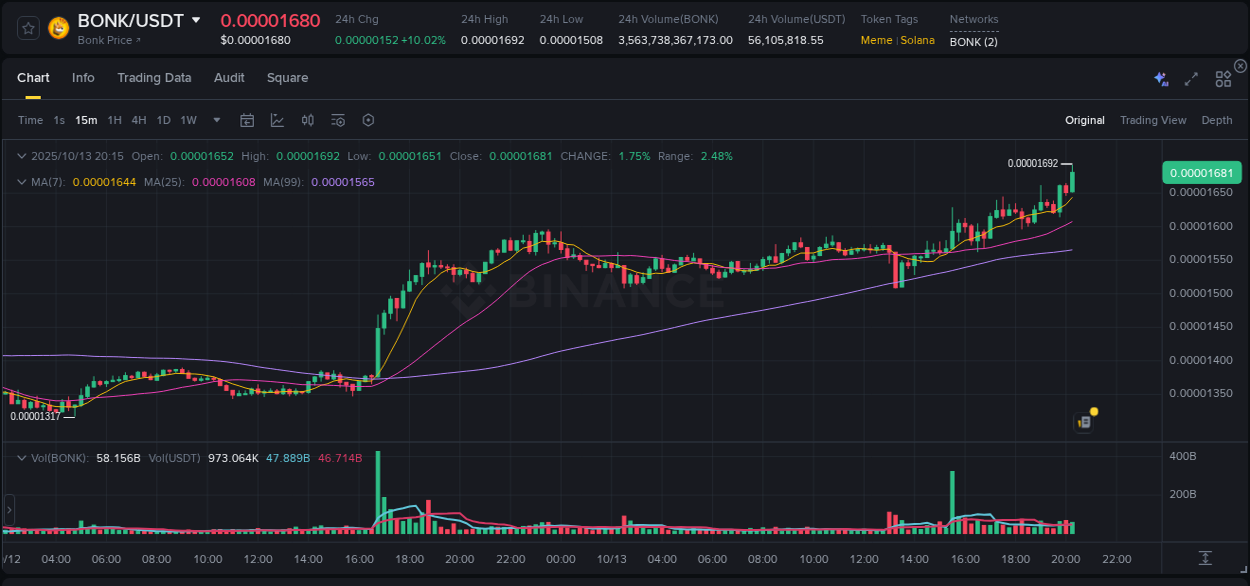Screen dimensions: 1250x586
Task: Open the candlestick style settings icon
Action: [307, 120]
